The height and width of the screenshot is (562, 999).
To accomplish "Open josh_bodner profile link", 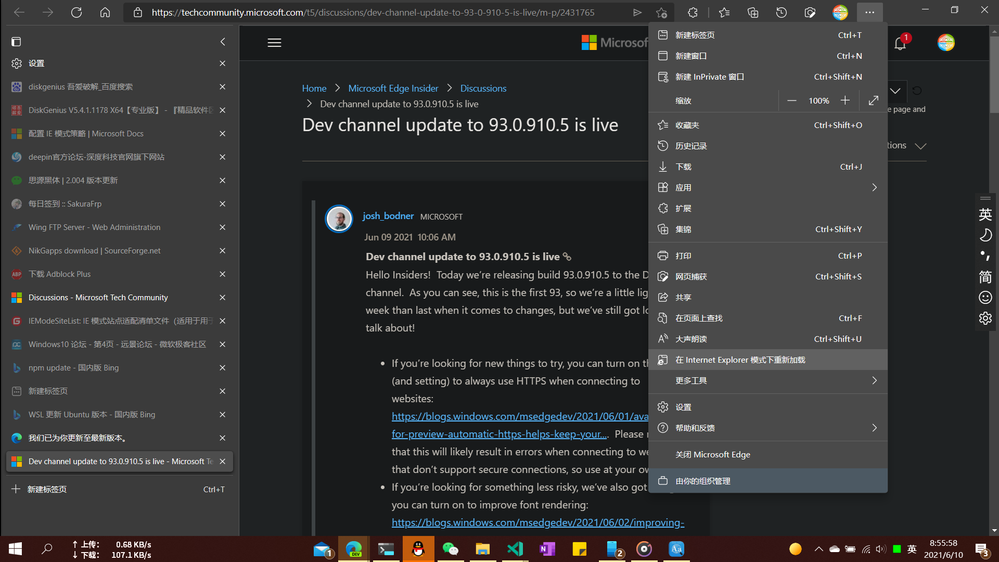I will (388, 216).
